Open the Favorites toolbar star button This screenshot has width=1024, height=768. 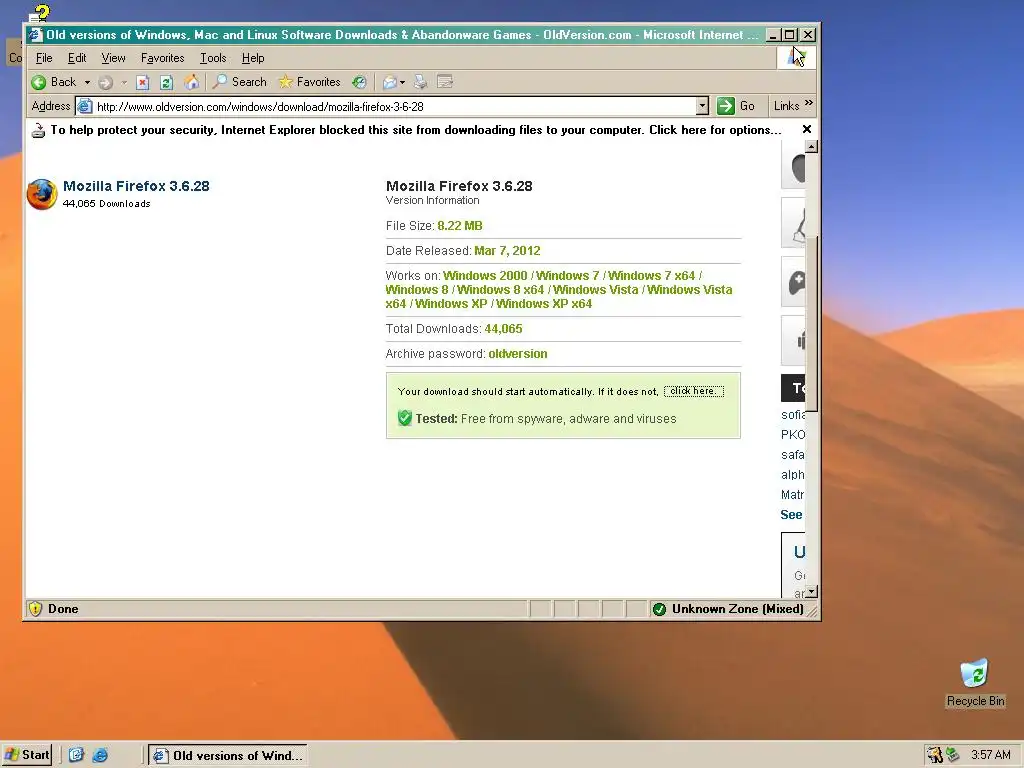[x=310, y=82]
